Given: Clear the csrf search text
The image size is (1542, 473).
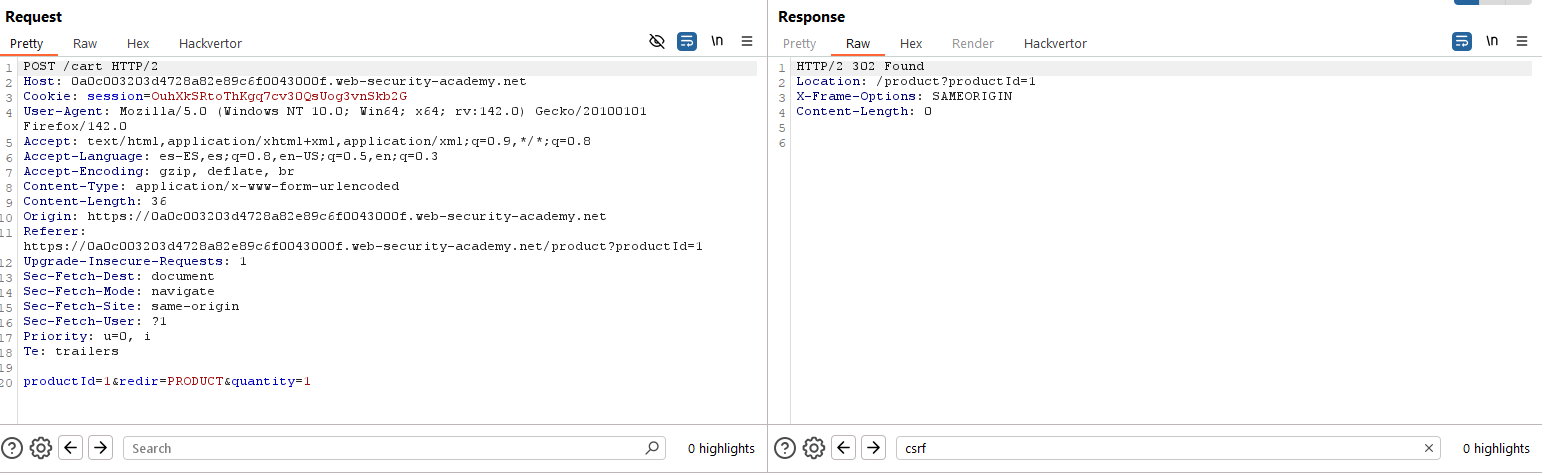Looking at the screenshot, I should click(x=1429, y=448).
